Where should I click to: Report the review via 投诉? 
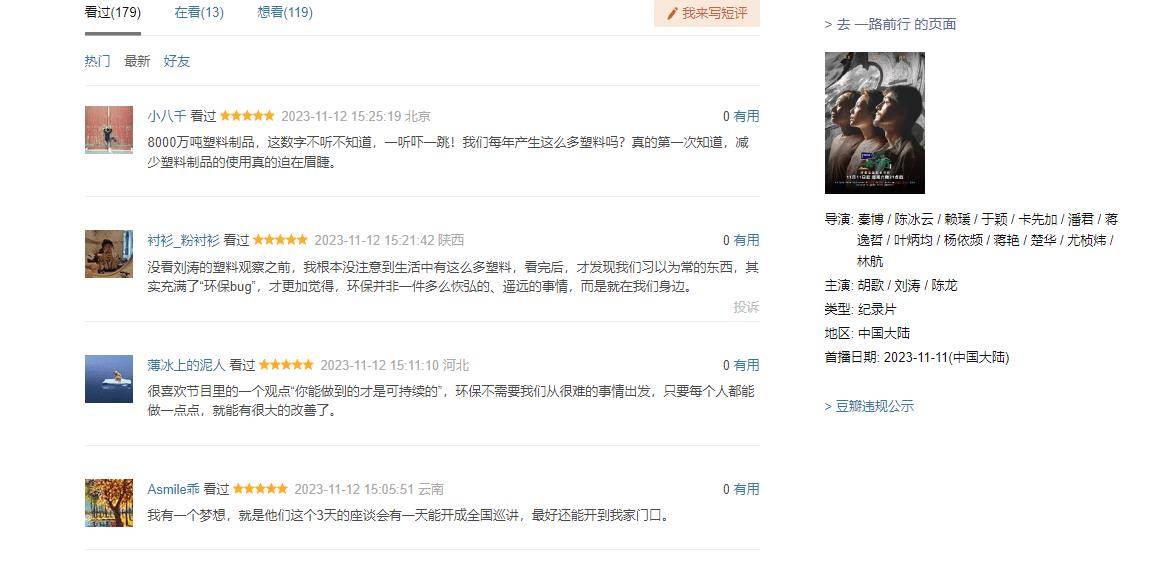pos(746,307)
